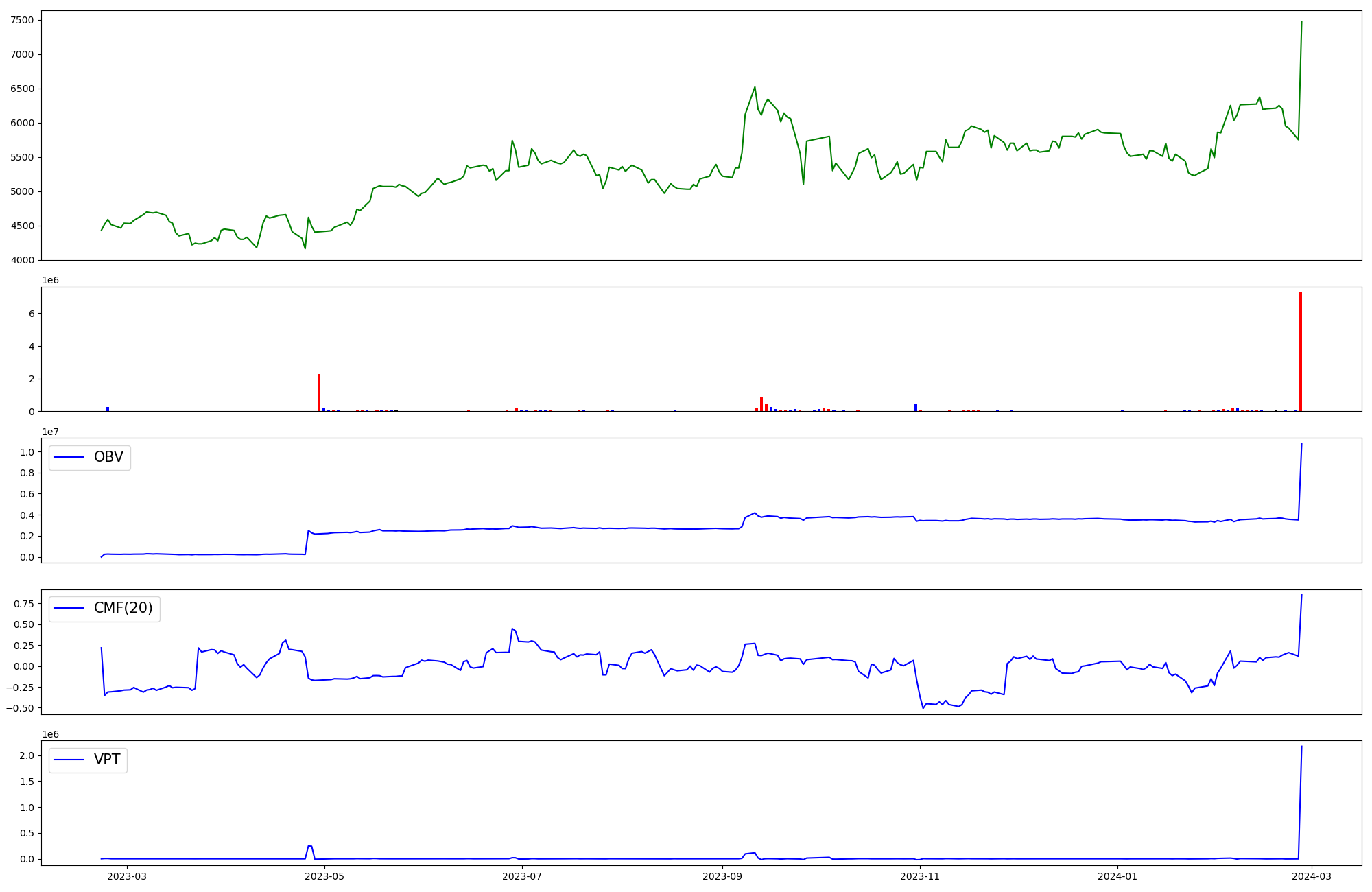Click the OBV legend label
1372x892 pixels.
(108, 457)
